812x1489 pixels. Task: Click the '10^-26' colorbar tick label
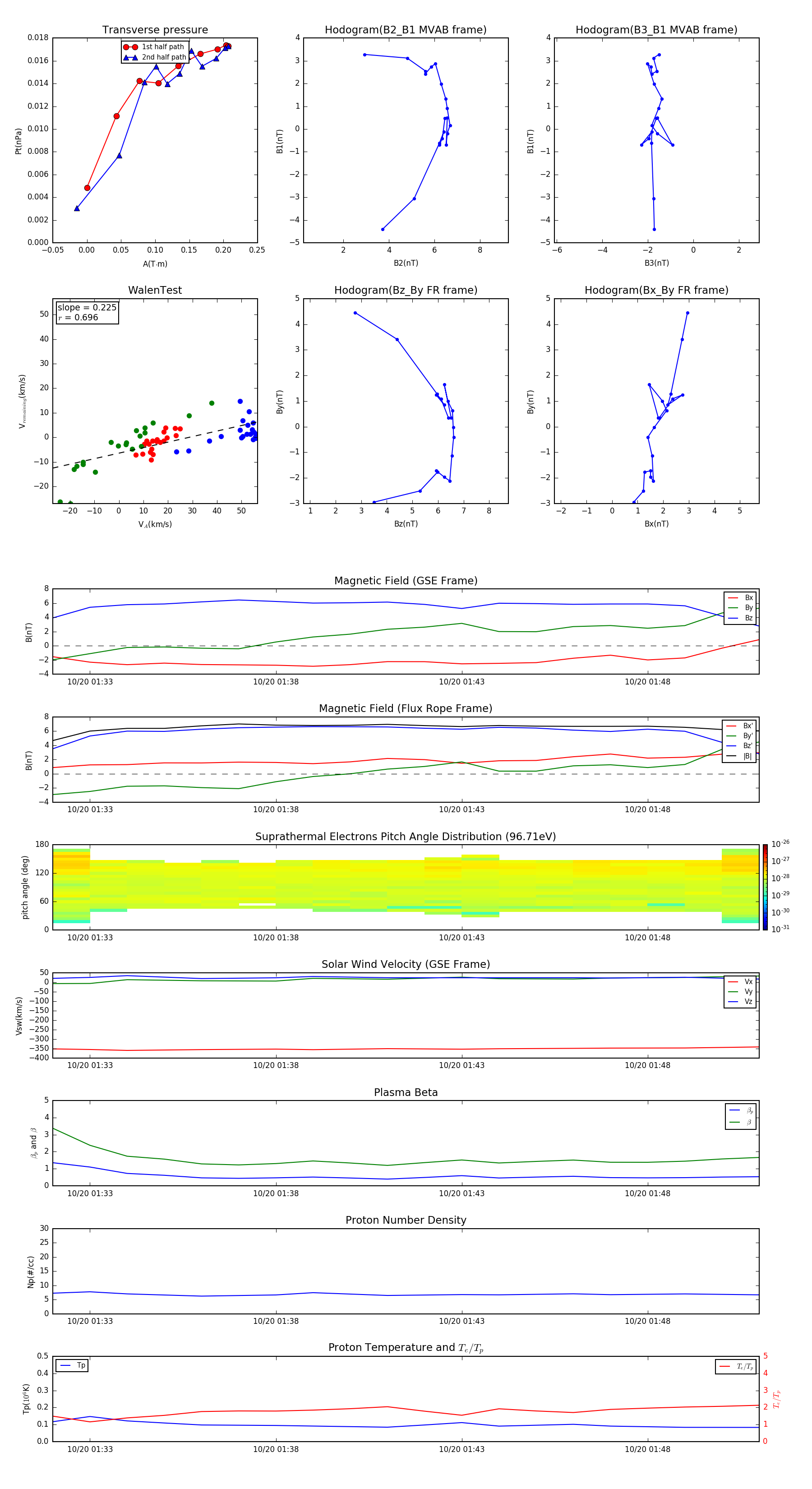[780, 844]
